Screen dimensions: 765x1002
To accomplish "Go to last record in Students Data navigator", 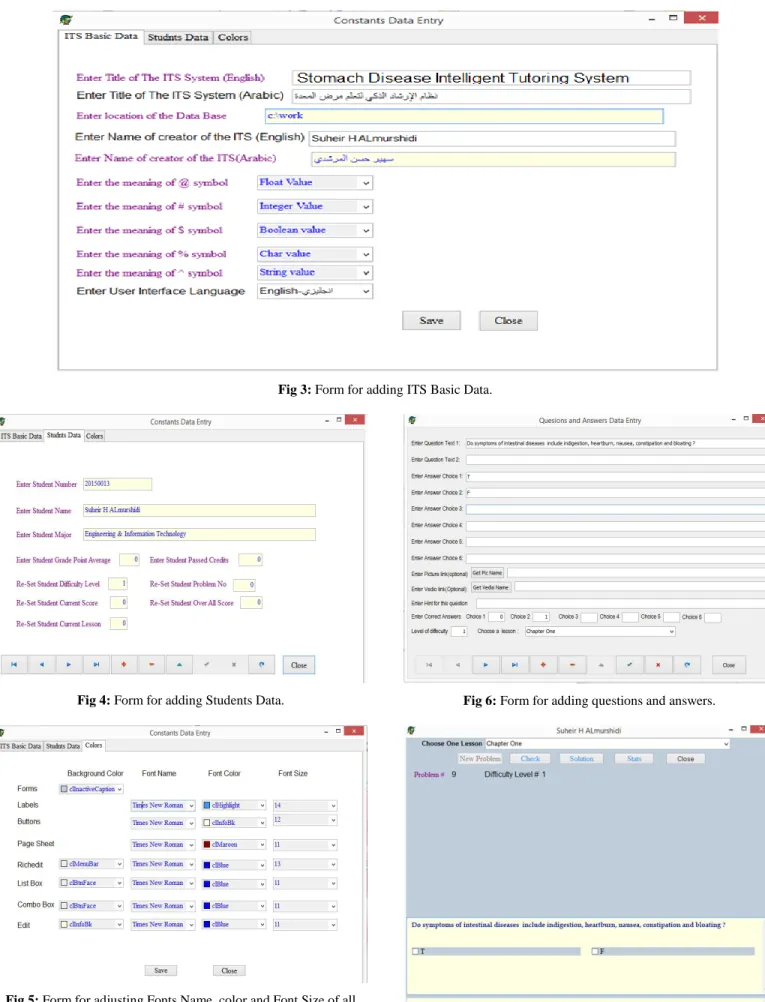I will pyautogui.click(x=97, y=665).
